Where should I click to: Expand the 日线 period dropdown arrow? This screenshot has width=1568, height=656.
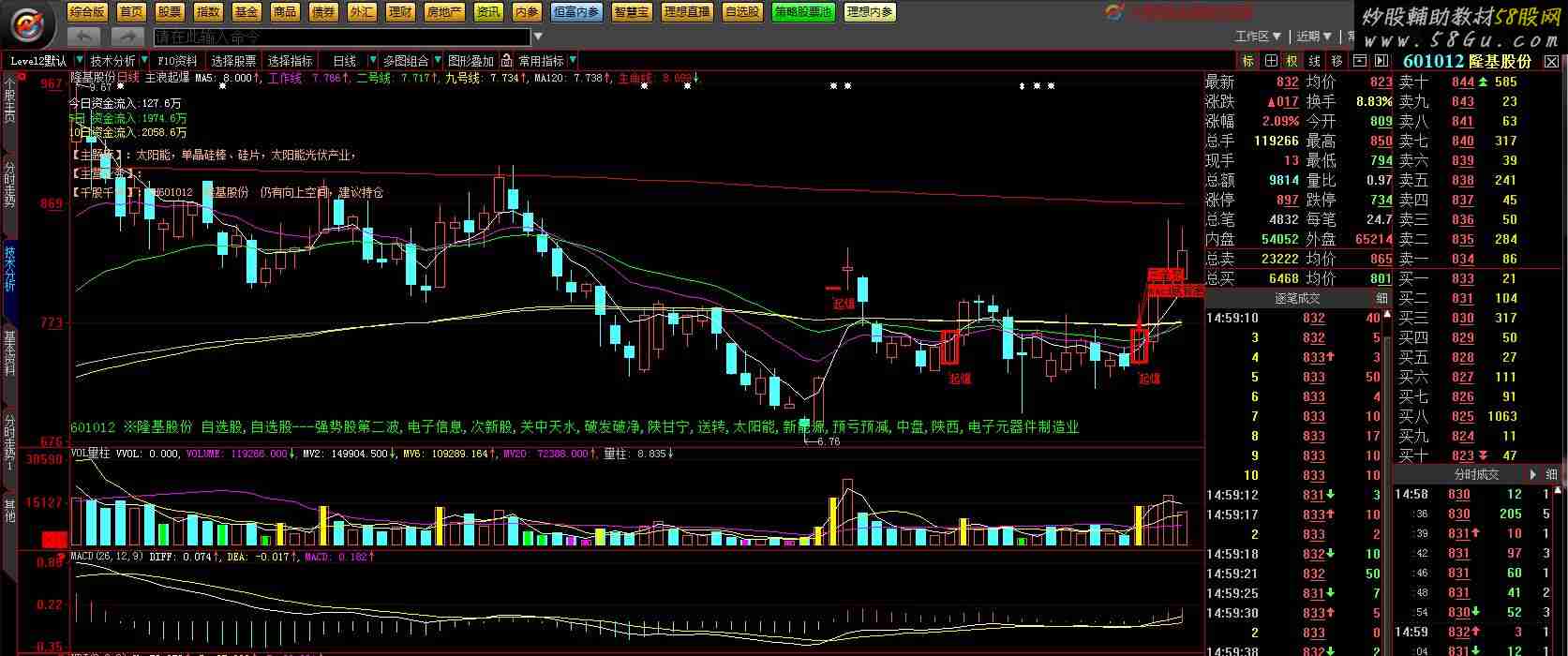point(373,61)
